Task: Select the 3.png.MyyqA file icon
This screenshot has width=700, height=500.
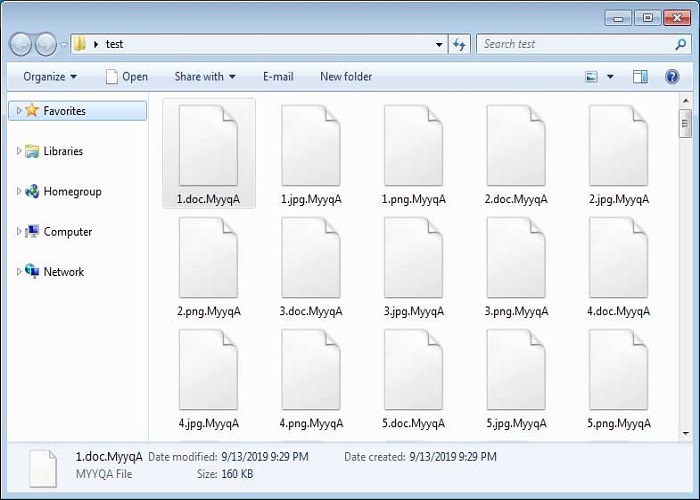Action: coord(516,258)
